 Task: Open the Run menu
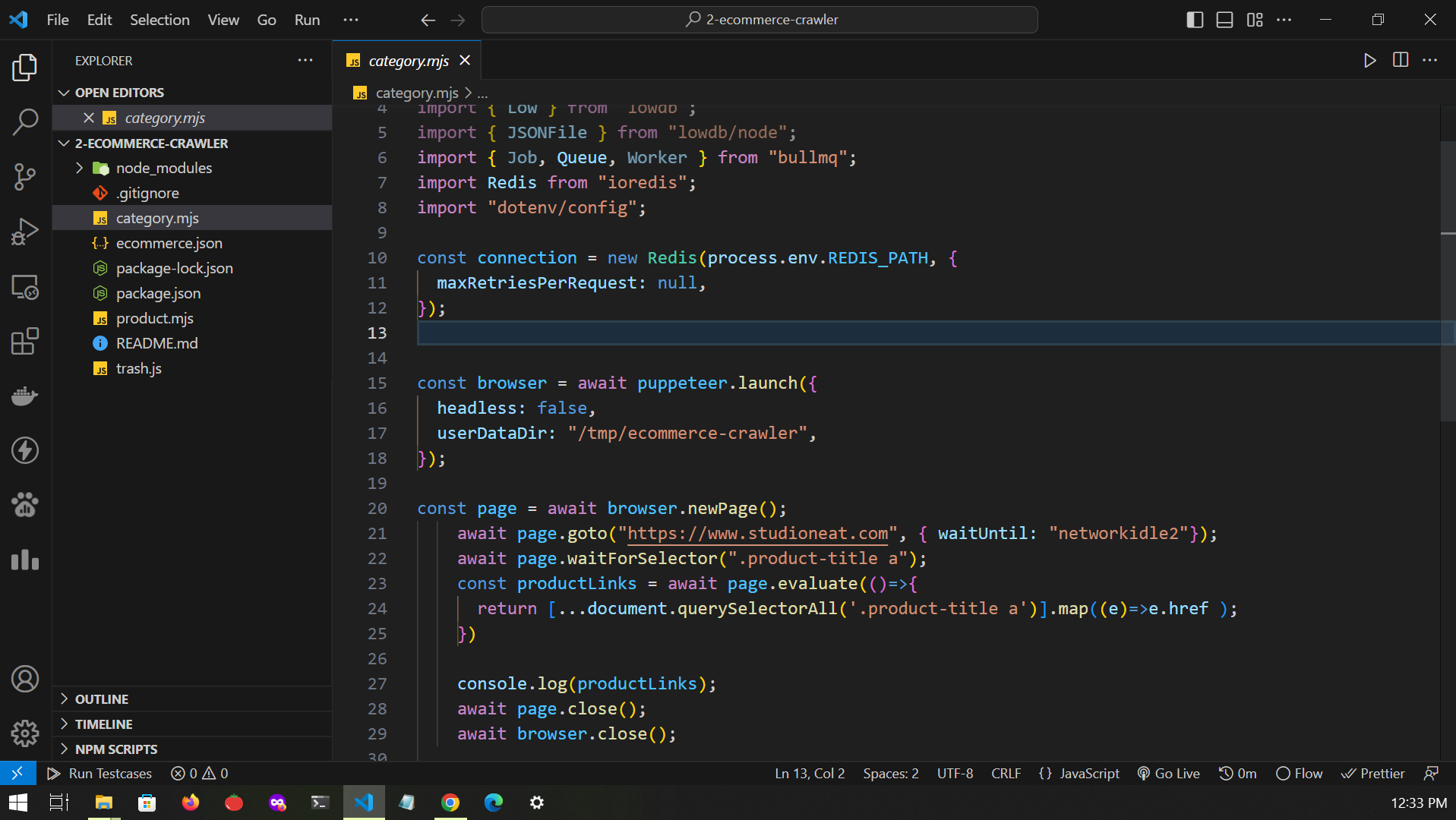(x=307, y=20)
